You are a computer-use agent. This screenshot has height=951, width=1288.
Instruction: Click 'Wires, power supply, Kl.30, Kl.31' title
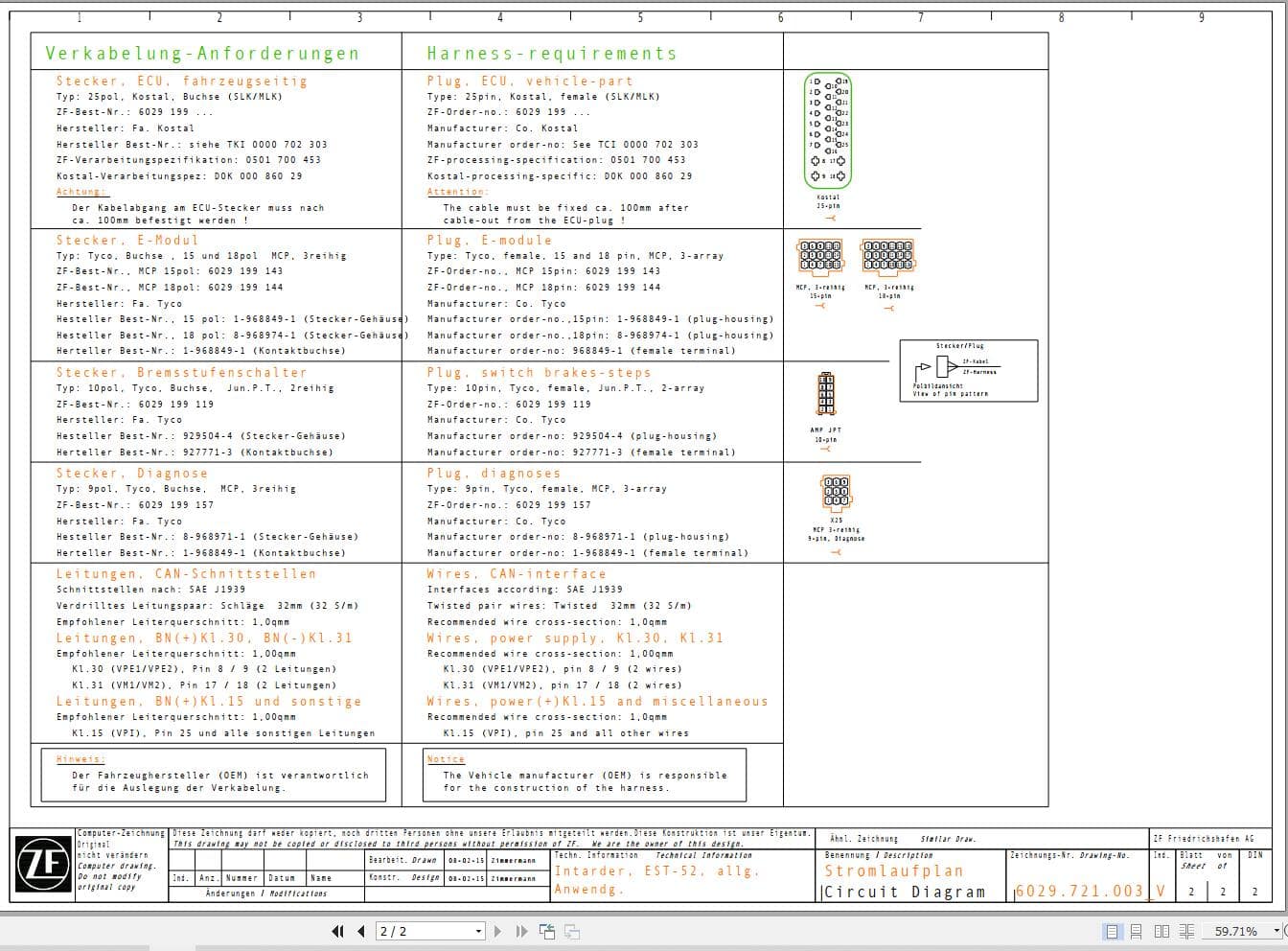(x=575, y=638)
